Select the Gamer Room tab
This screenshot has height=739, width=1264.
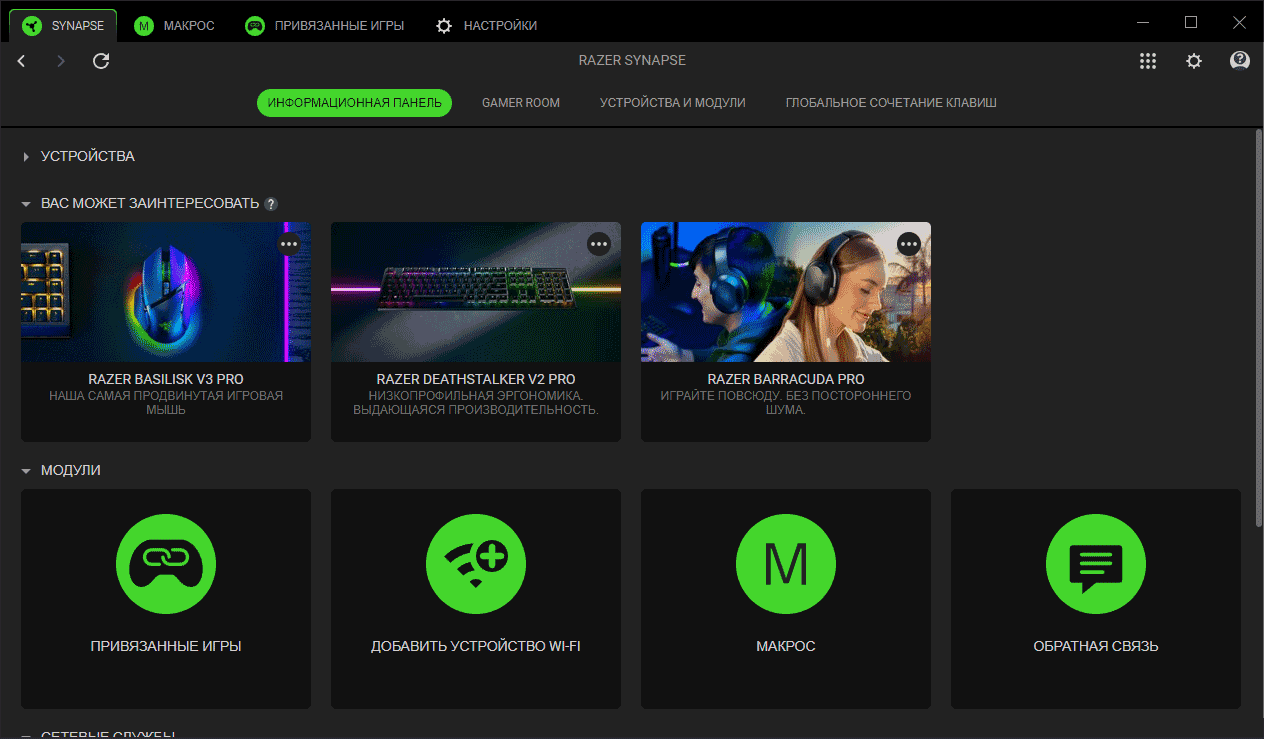tap(521, 103)
